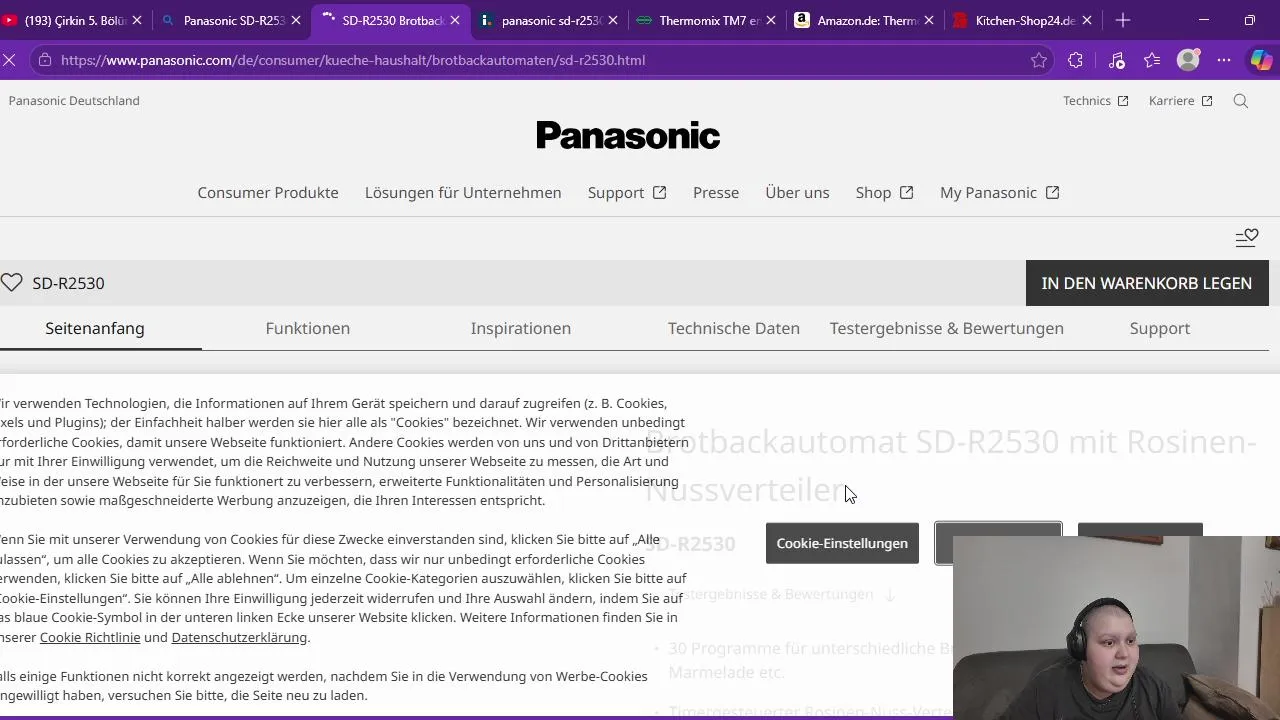Open the Datenschutzerklärung link
The image size is (1280, 720).
(239, 637)
